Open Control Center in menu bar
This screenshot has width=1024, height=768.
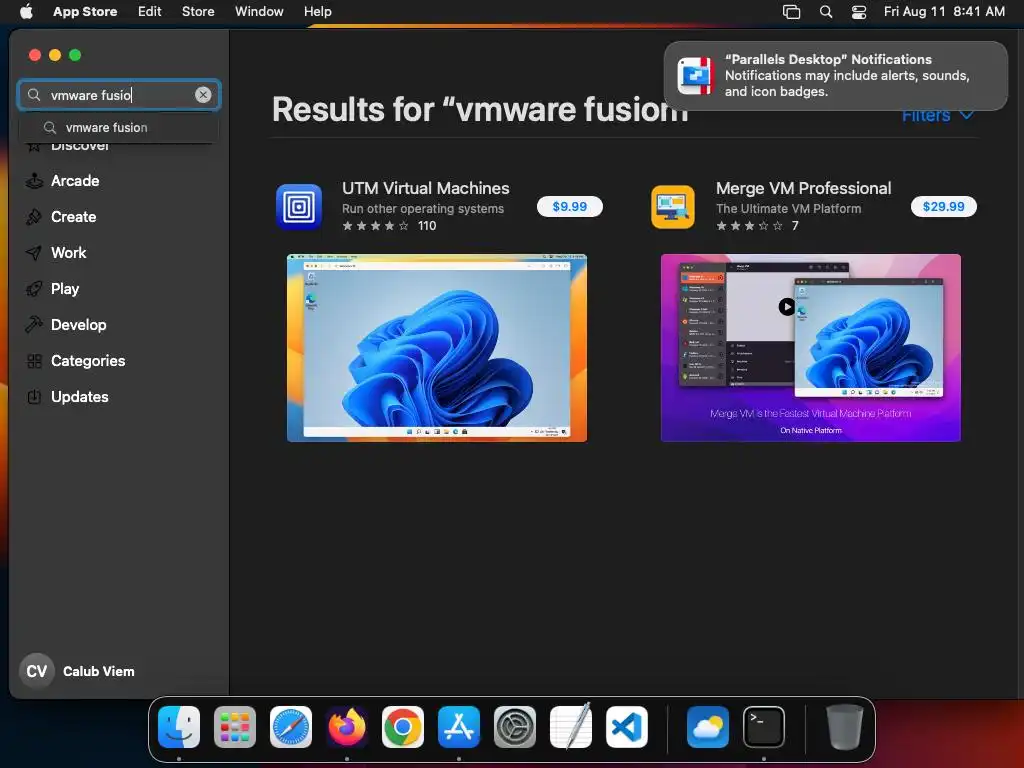[859, 12]
